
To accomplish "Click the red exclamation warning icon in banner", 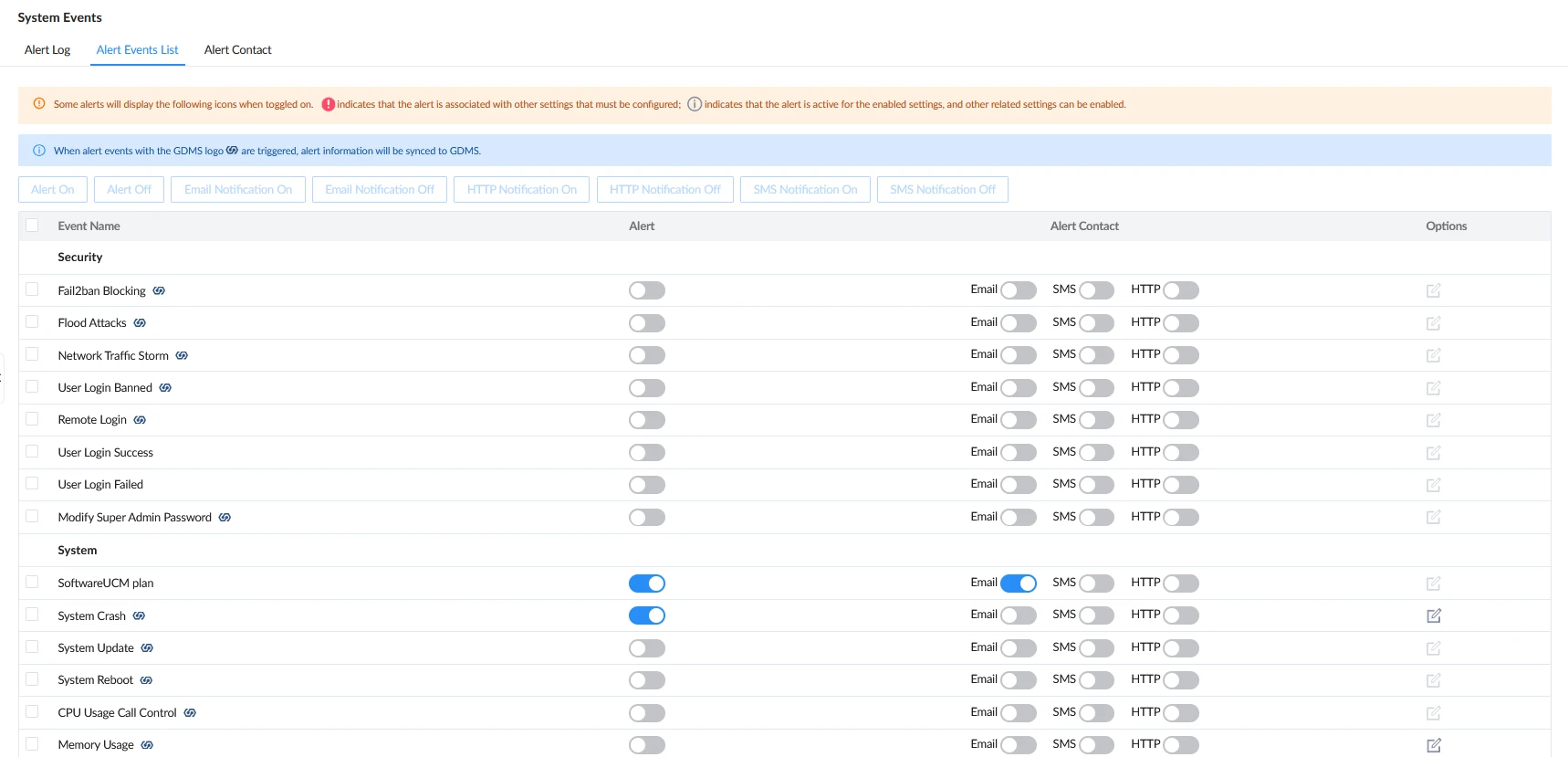I will (329, 104).
